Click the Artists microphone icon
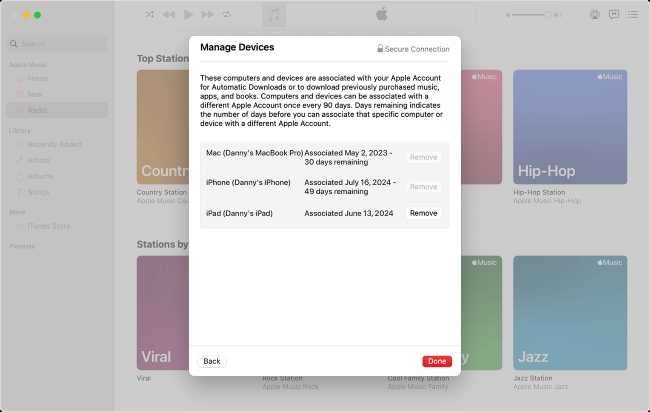 click(x=19, y=160)
